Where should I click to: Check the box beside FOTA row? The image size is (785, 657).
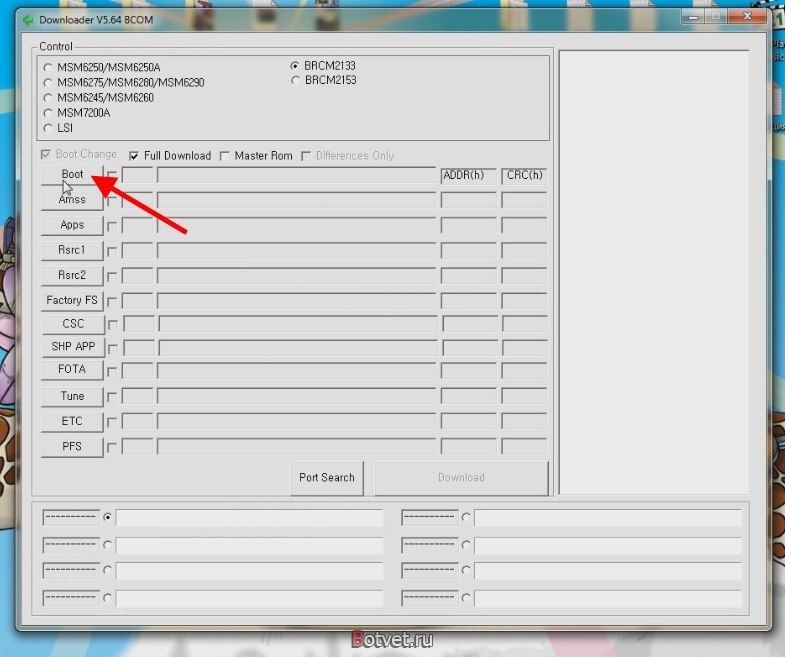112,372
